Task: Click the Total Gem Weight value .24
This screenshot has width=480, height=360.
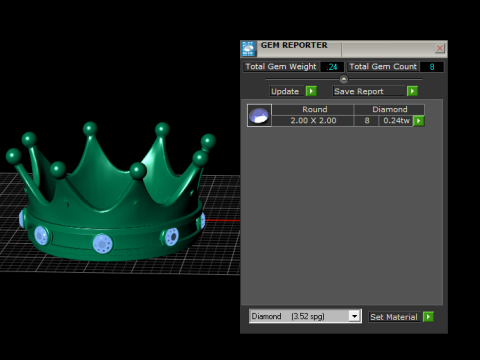Action: 332,67
